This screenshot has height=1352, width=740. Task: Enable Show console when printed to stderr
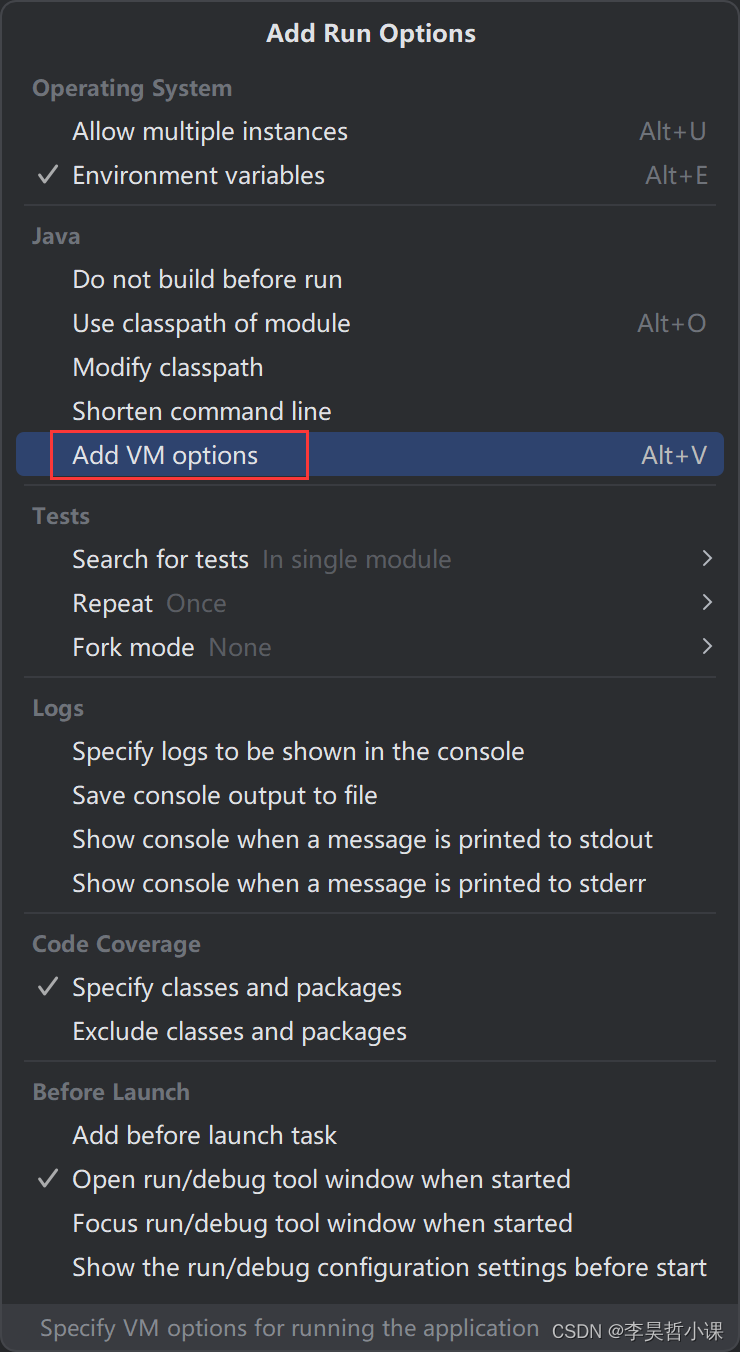(370, 883)
